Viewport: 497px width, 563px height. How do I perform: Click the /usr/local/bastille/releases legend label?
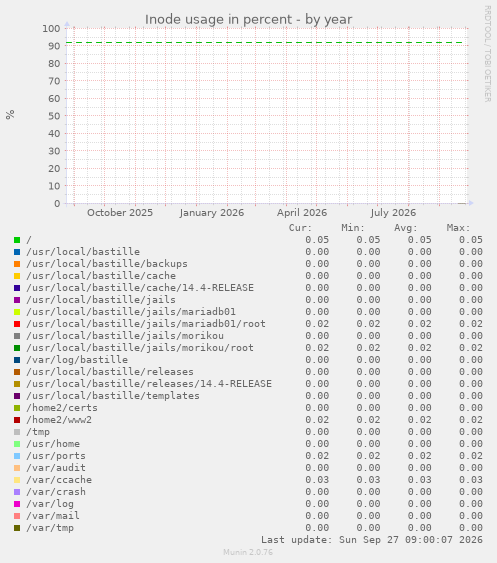click(110, 372)
